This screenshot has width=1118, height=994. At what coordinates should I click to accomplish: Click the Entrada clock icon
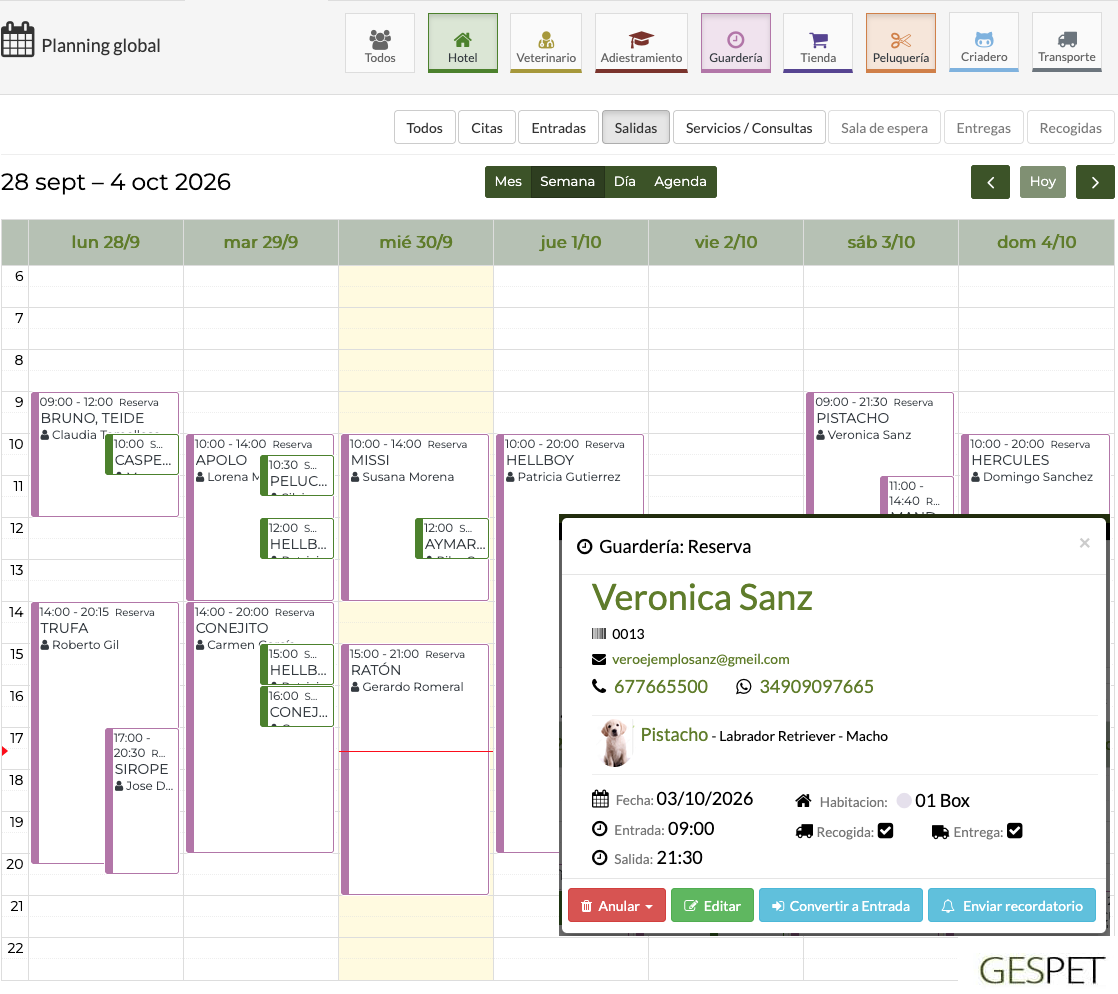(600, 829)
